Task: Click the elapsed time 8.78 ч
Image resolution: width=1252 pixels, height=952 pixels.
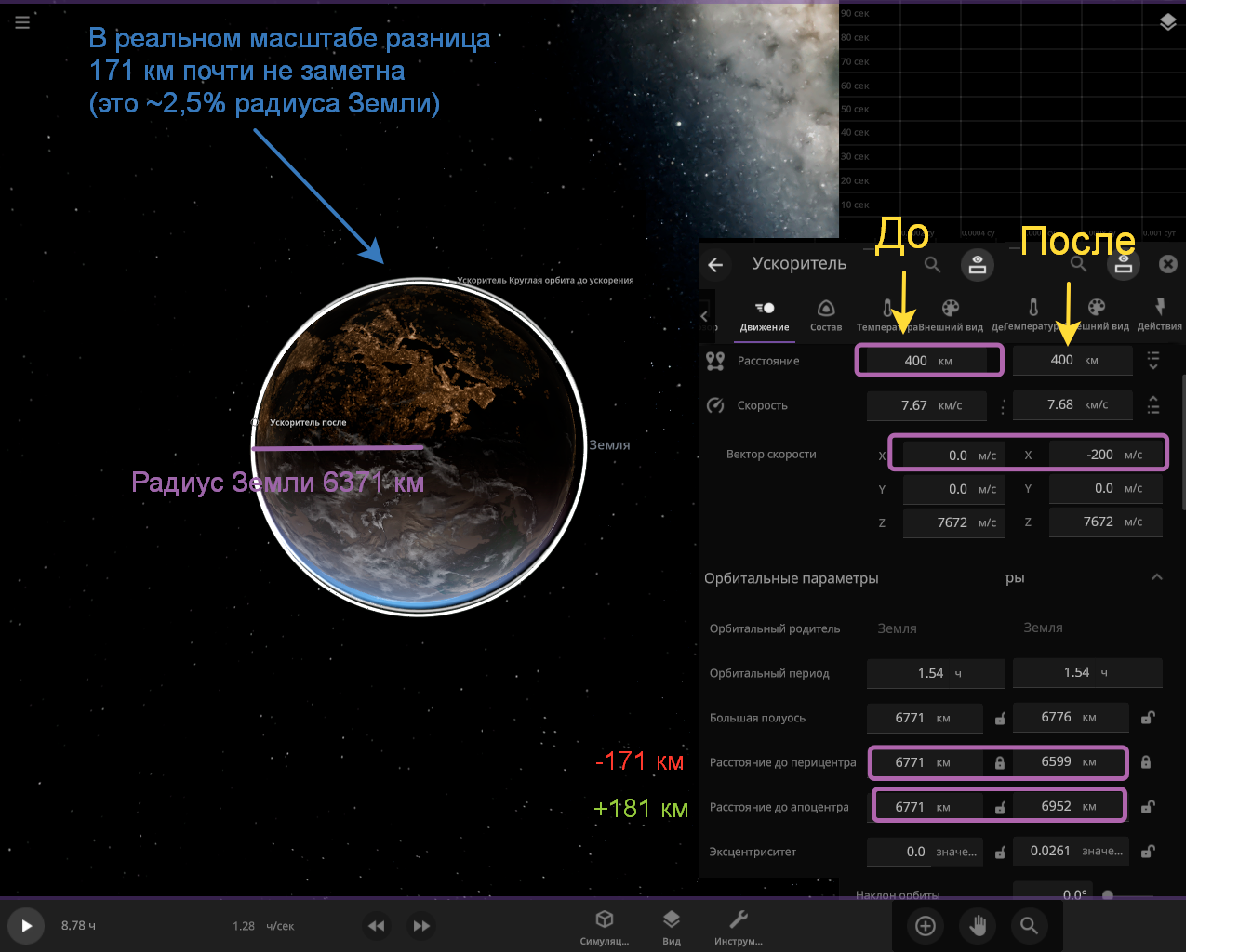Action: point(78,926)
